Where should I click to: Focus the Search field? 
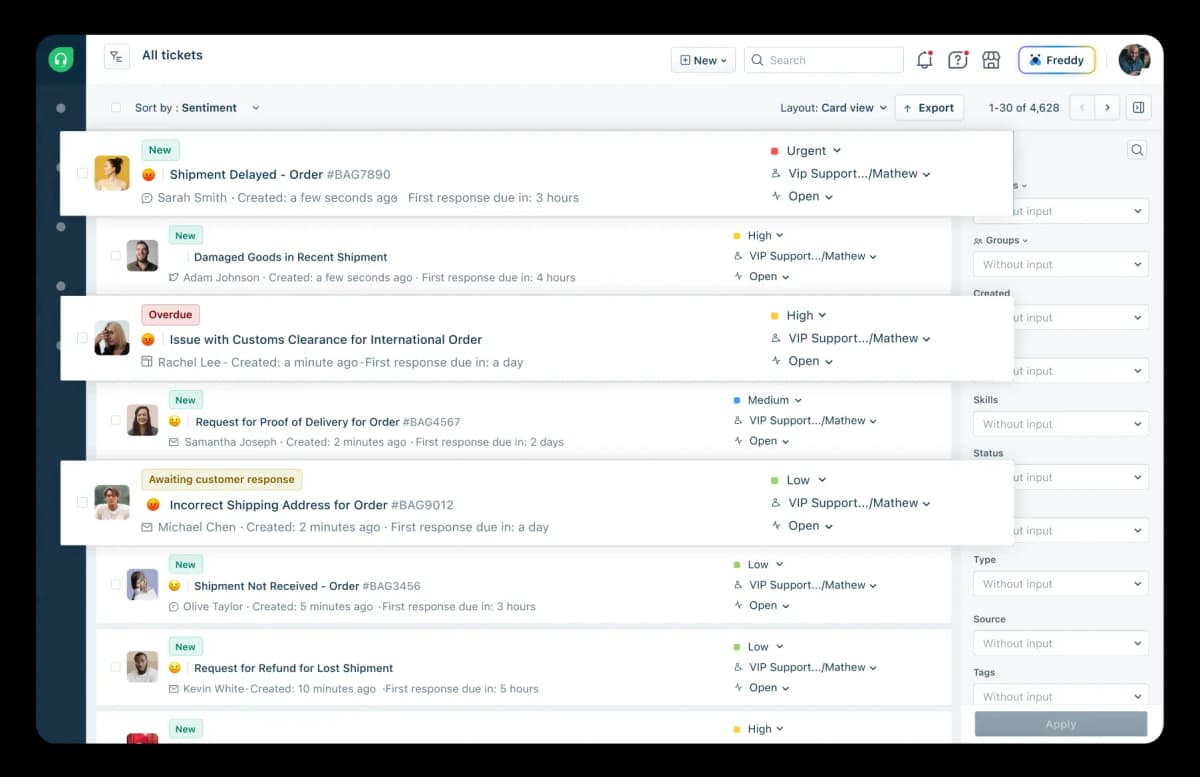point(824,60)
